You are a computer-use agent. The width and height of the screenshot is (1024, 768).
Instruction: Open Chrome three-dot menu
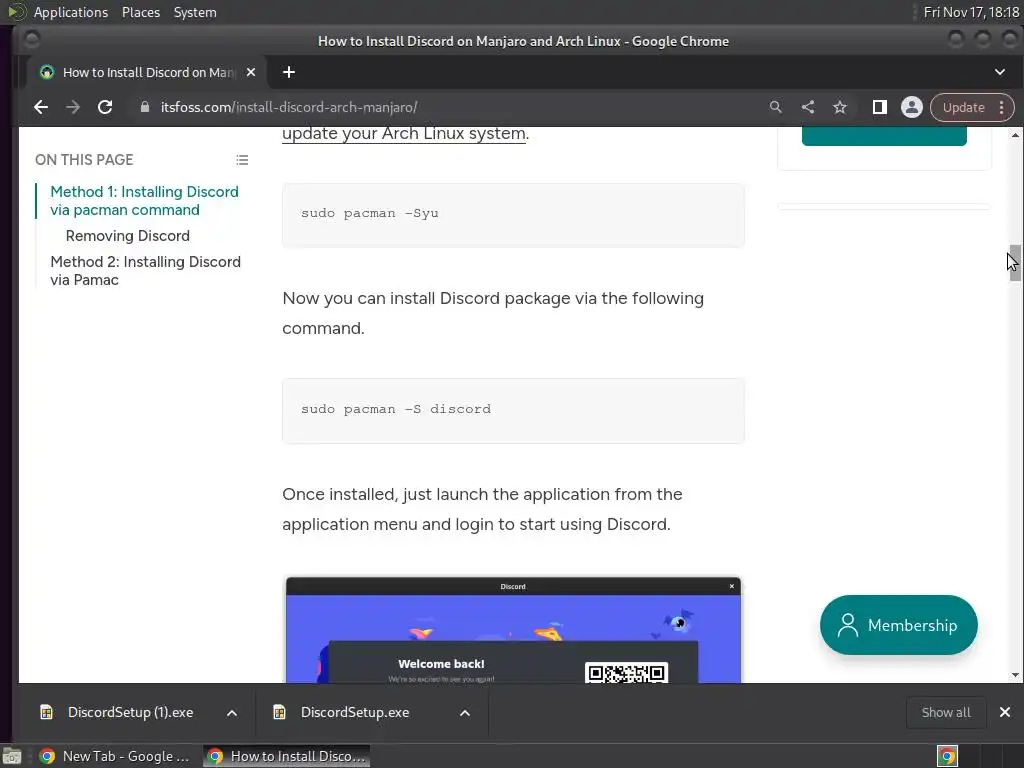1002,108
